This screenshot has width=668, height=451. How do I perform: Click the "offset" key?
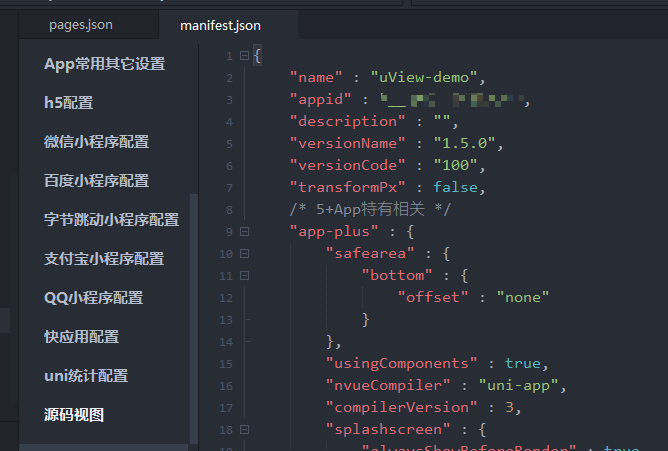click(433, 298)
